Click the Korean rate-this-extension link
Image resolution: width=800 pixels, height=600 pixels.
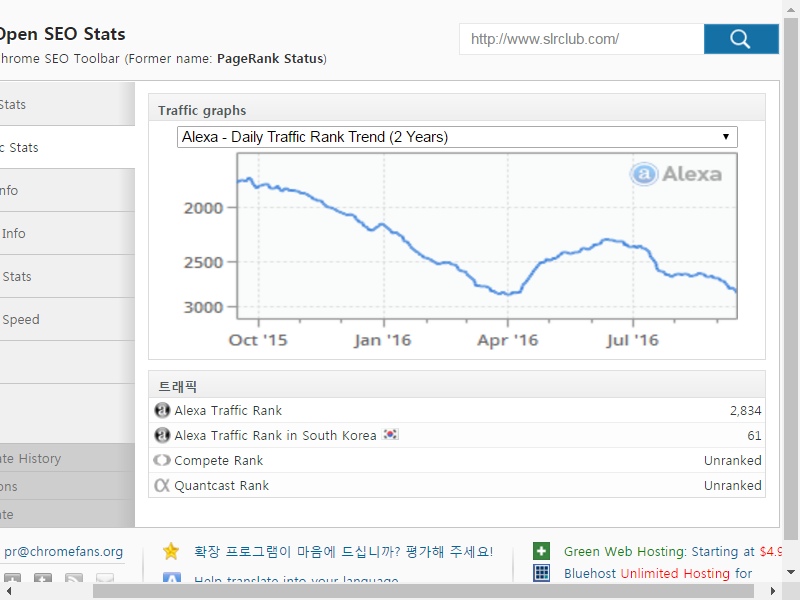pos(343,551)
